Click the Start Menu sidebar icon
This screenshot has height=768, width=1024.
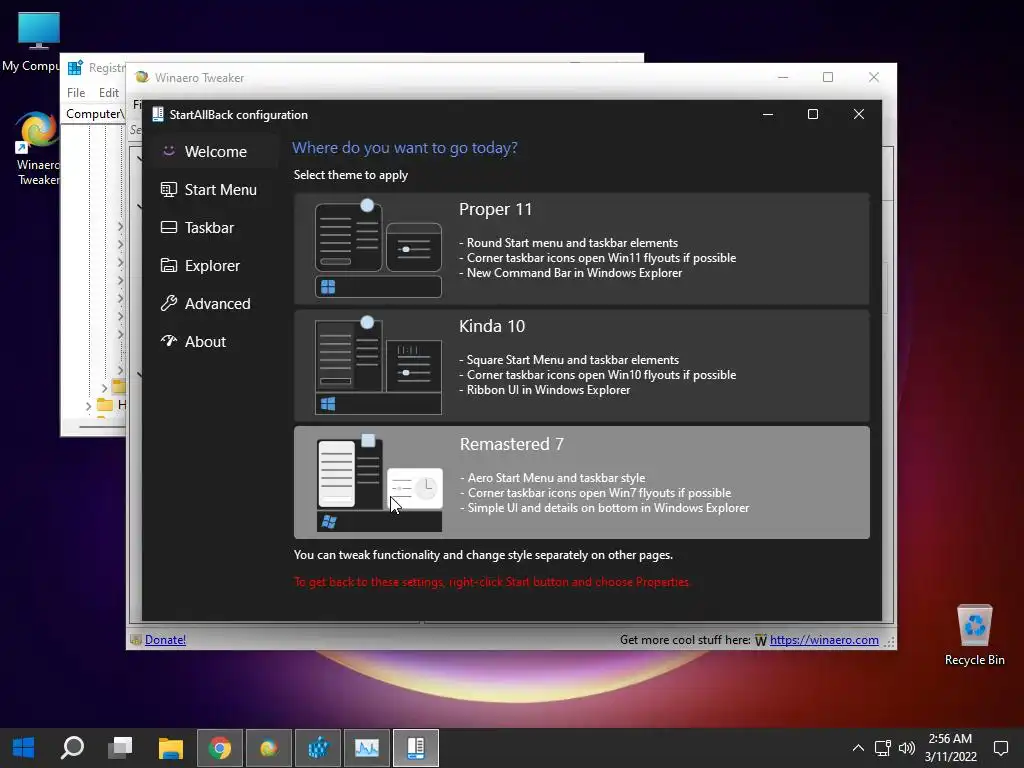click(168, 189)
